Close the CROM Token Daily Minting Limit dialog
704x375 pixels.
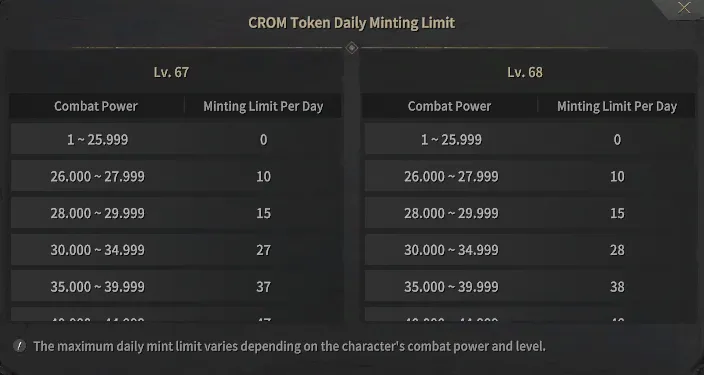coord(684,8)
